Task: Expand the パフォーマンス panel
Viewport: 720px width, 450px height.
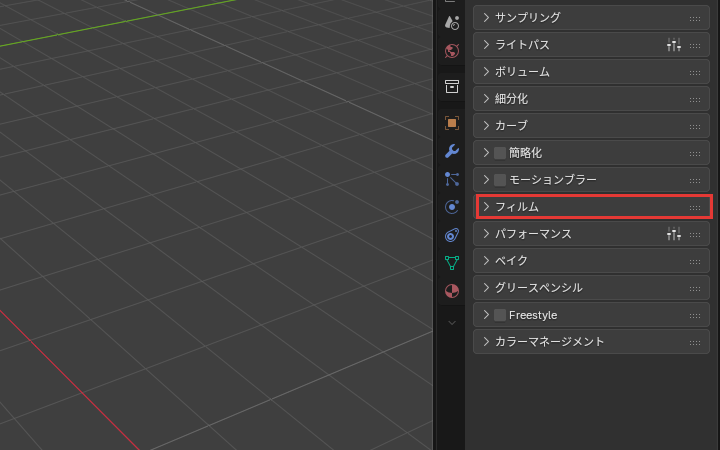Action: click(591, 234)
